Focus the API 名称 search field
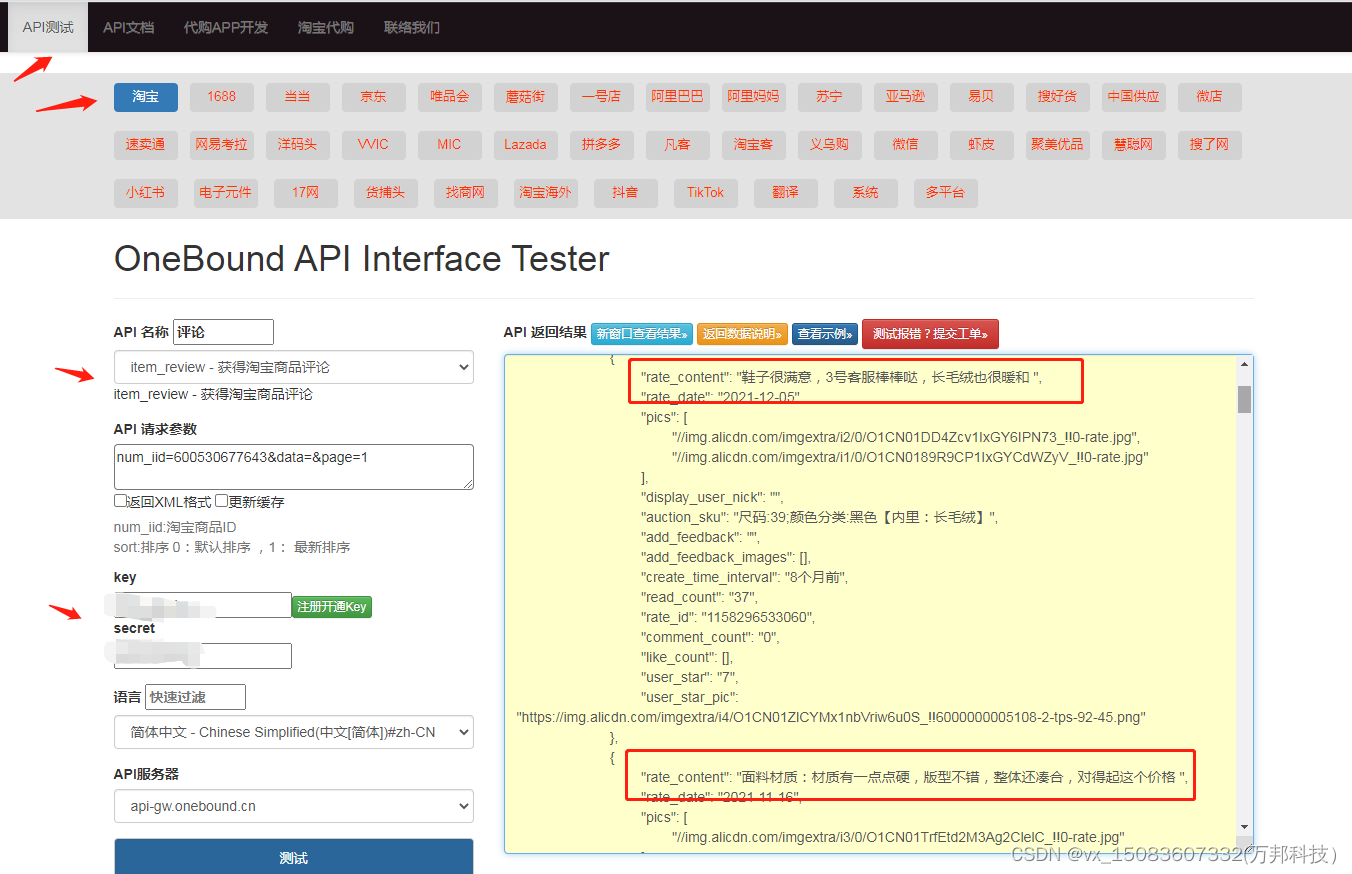 (x=223, y=332)
